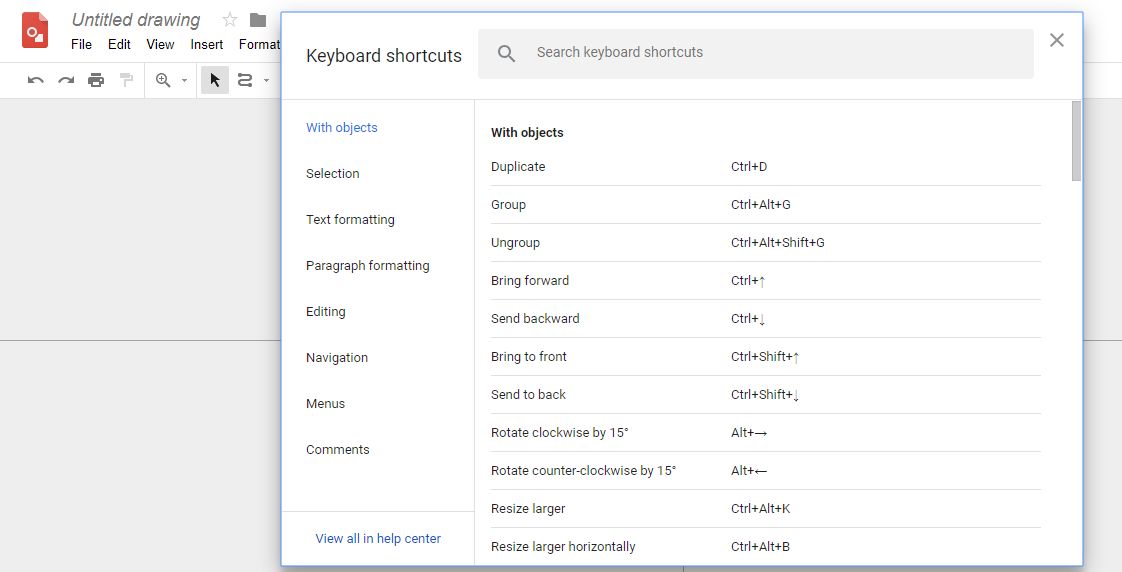The height and width of the screenshot is (572, 1122).
Task: Choose the Select arrow cursor tool
Action: click(215, 80)
